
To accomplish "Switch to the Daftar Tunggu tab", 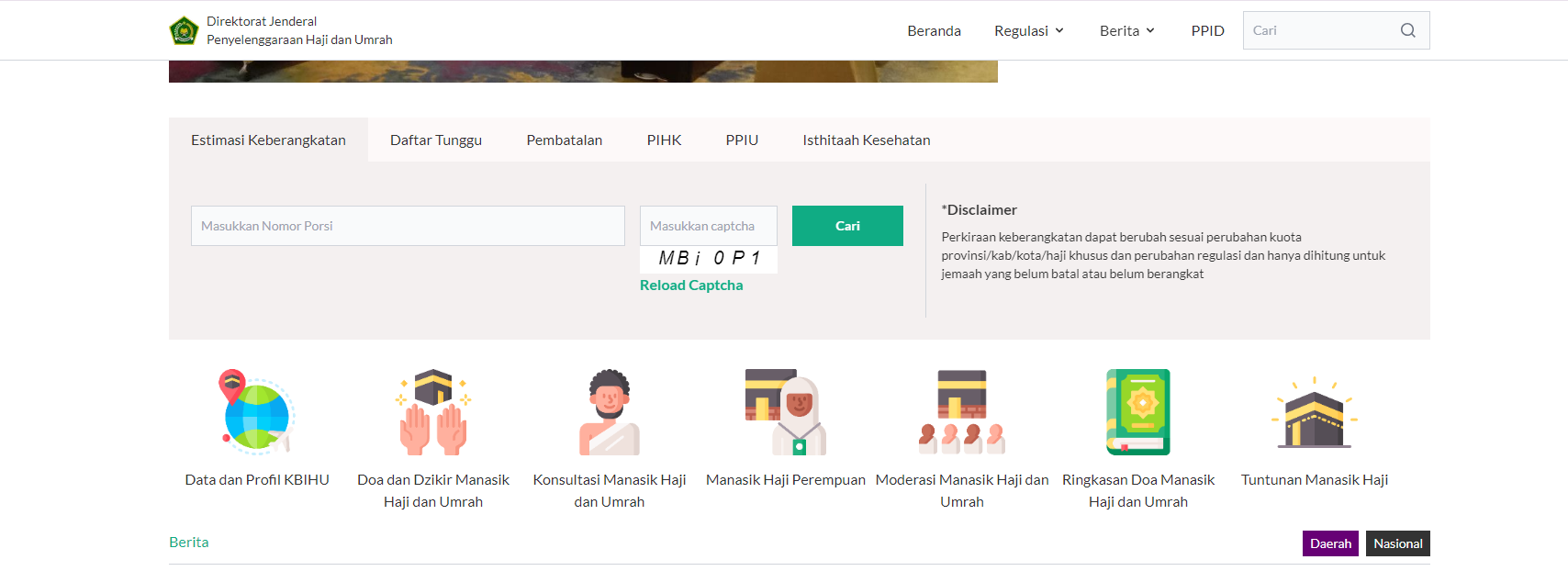I will click(x=436, y=140).
